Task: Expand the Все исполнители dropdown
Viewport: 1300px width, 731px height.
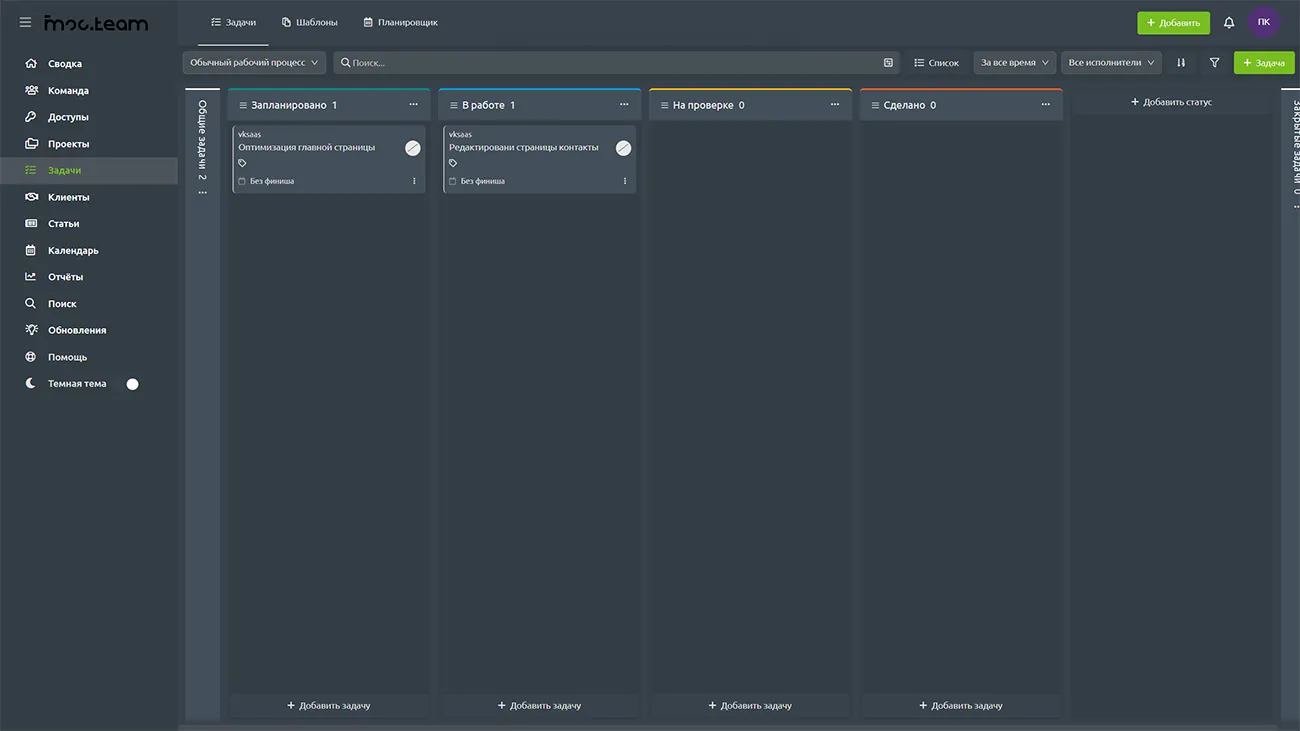Action: point(1110,62)
